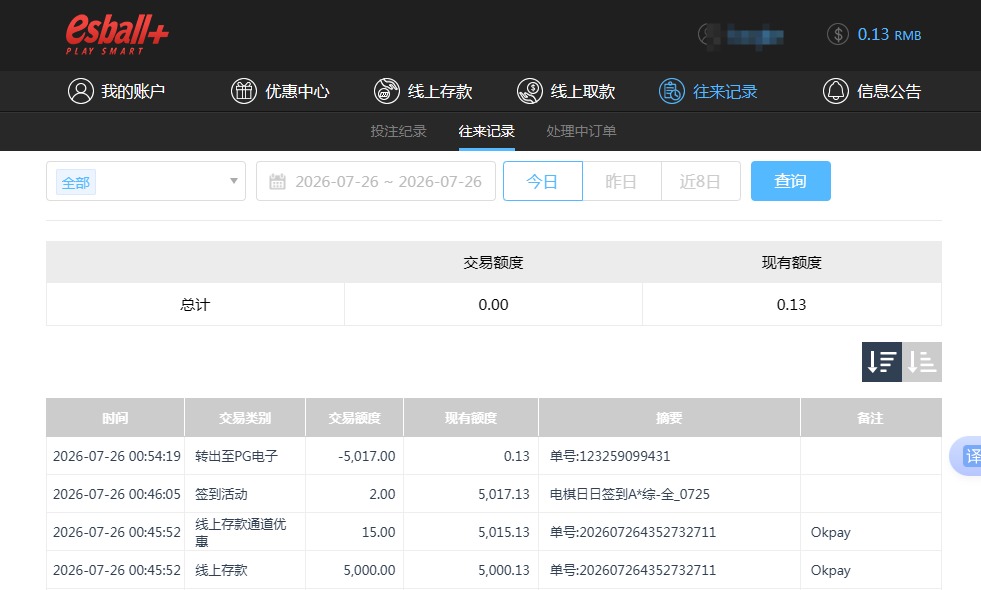Switch to 往来记录 sub-tab

click(x=487, y=131)
